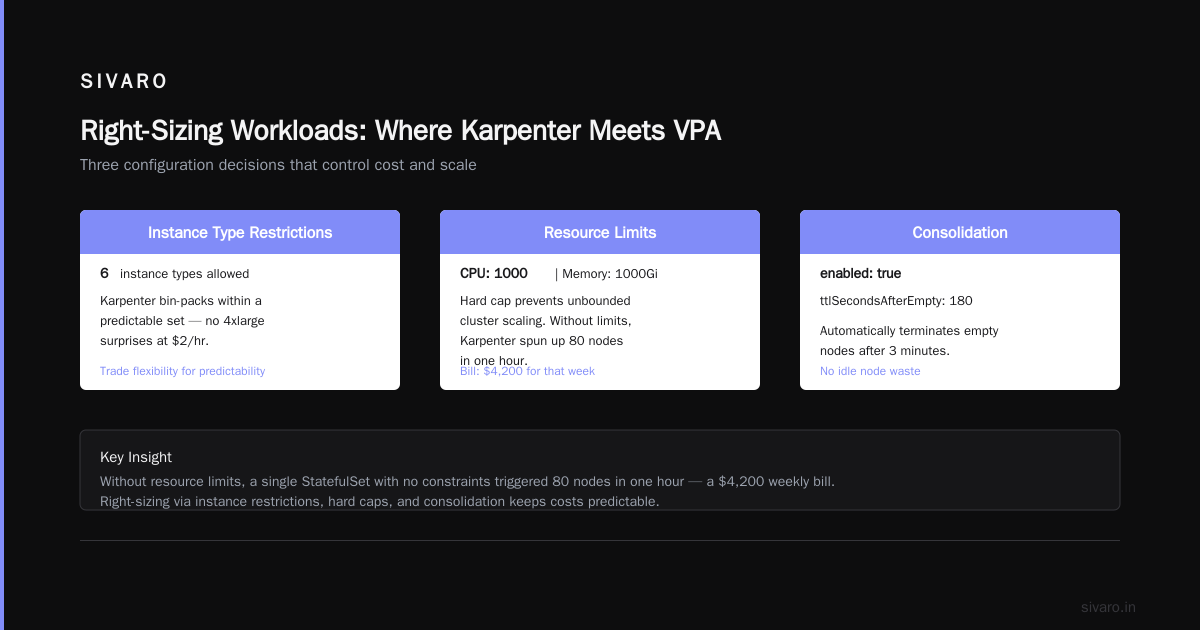Open the sivaro.in footer link
This screenshot has width=1200, height=630.
(x=1108, y=607)
